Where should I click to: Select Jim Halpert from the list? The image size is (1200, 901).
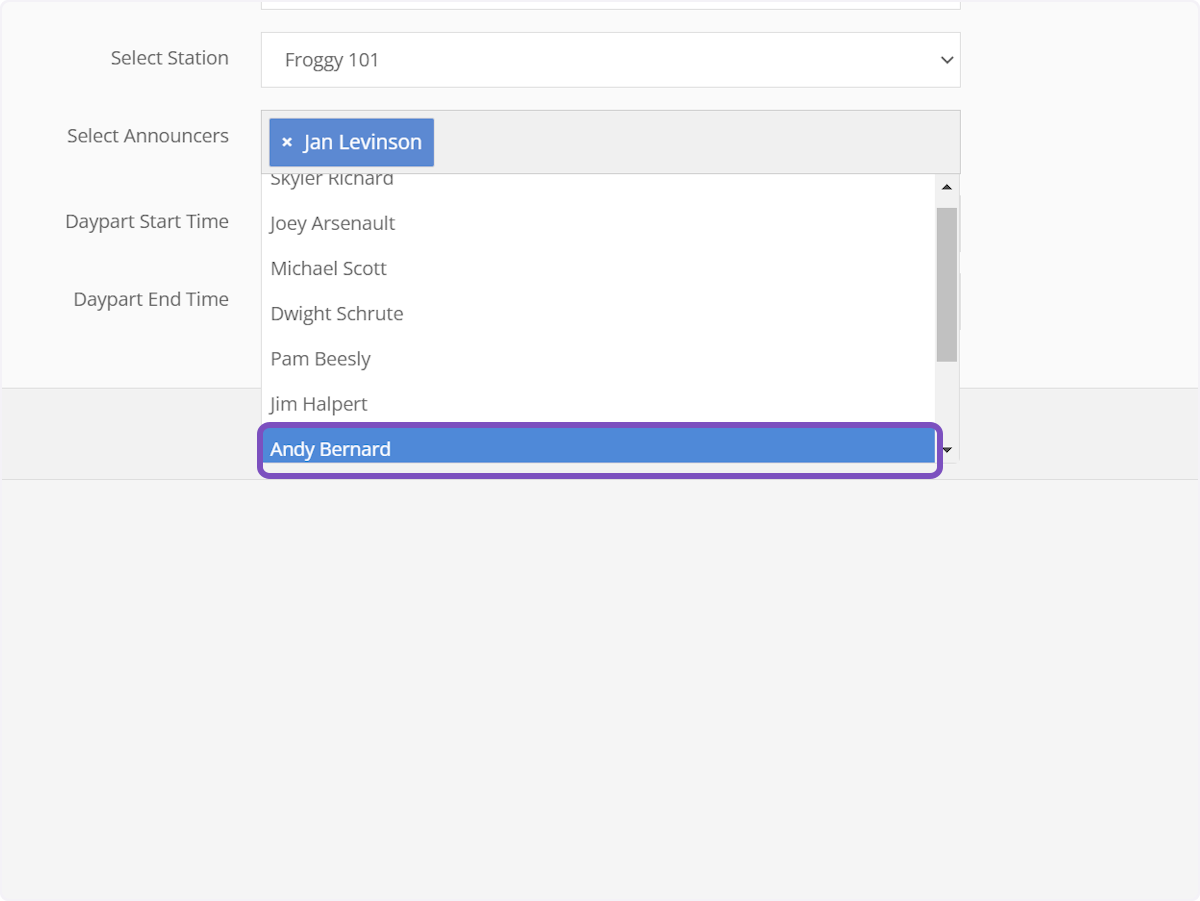coord(318,403)
